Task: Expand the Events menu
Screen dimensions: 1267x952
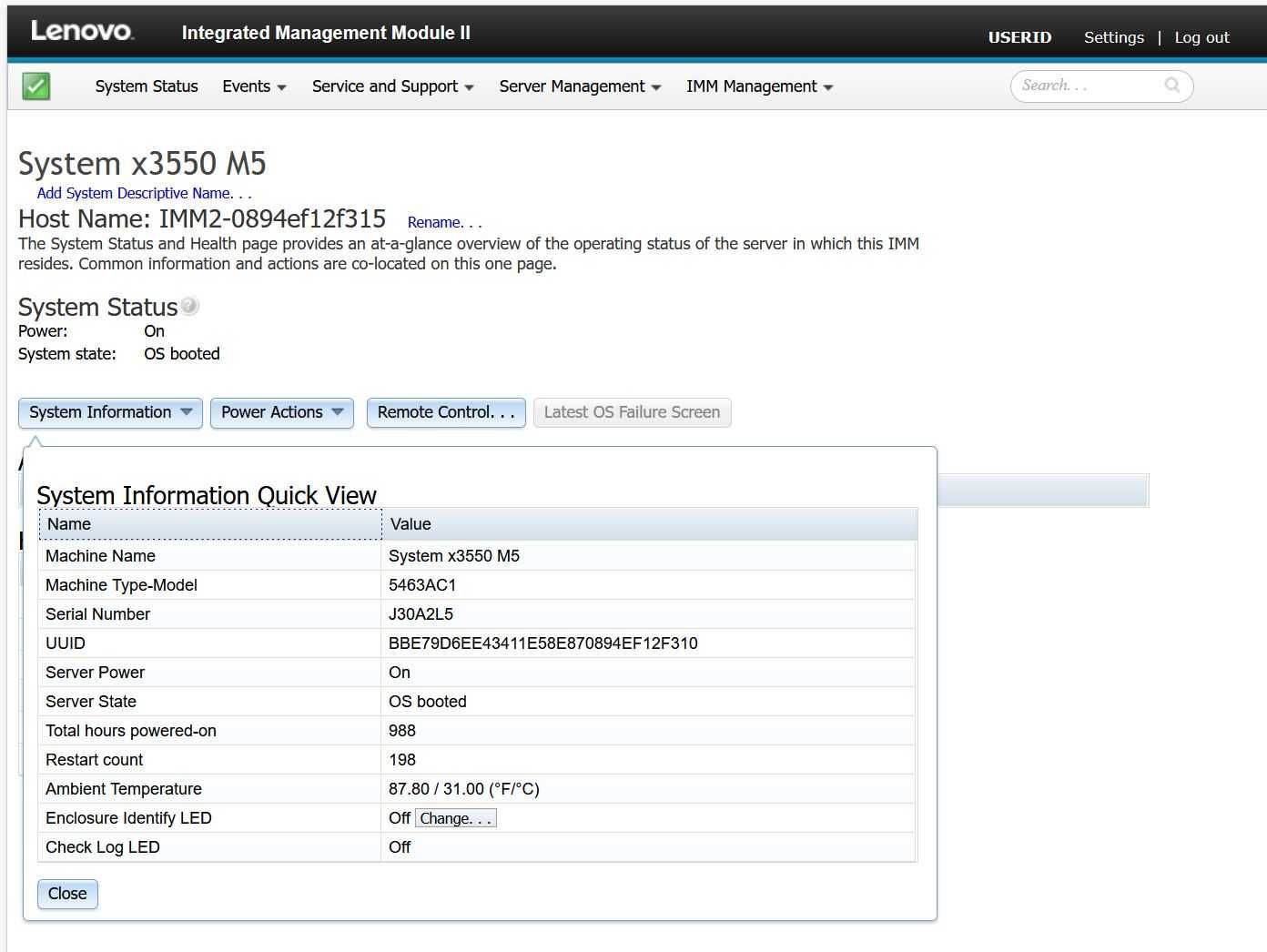Action: [x=254, y=86]
